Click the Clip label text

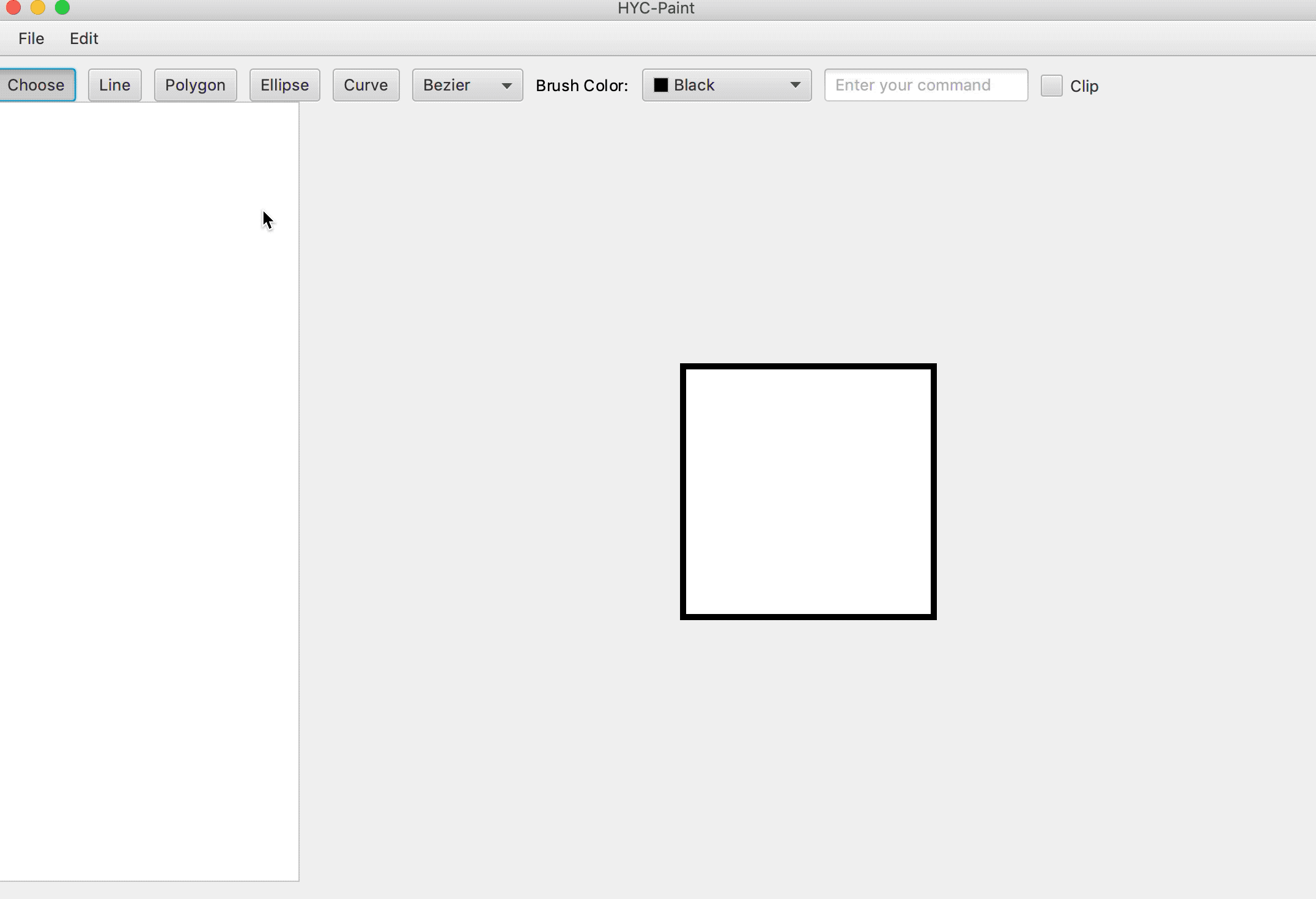(1084, 86)
